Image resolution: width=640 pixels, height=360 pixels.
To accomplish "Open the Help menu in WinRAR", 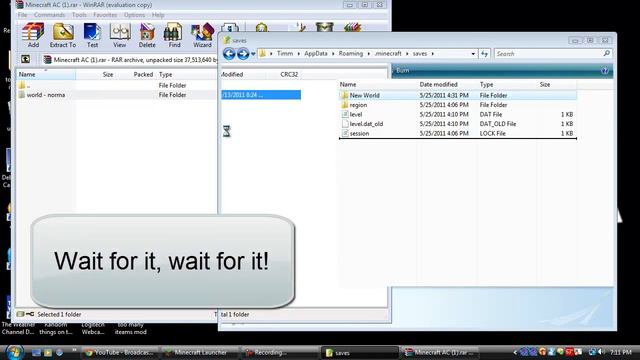I will pyautogui.click(x=158, y=15).
